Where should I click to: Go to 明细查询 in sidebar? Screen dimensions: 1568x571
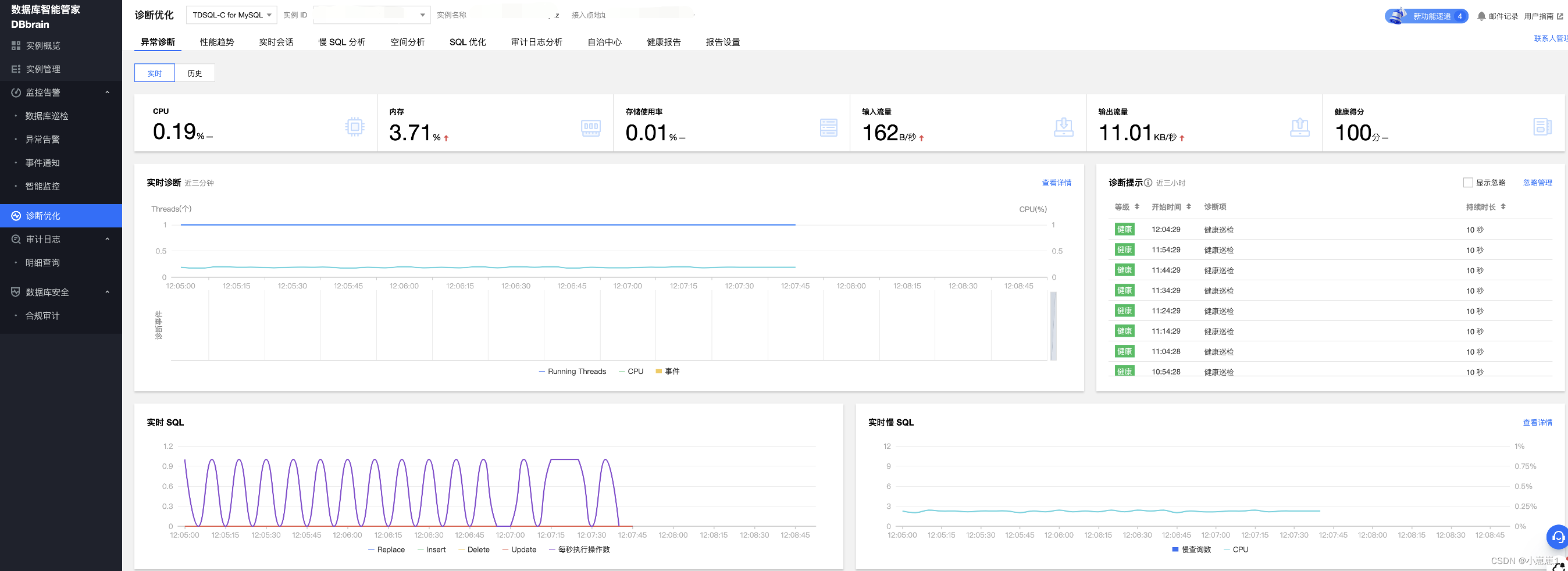42,263
